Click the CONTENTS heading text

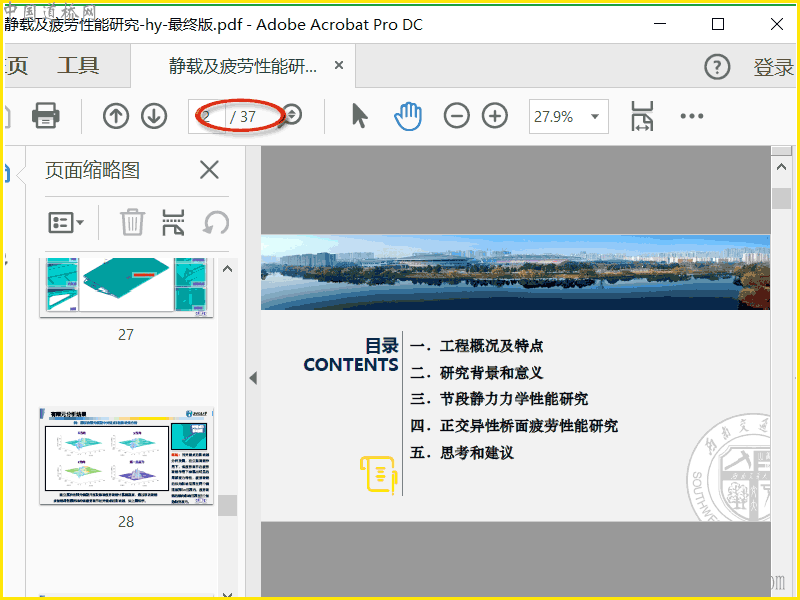pyautogui.click(x=351, y=365)
